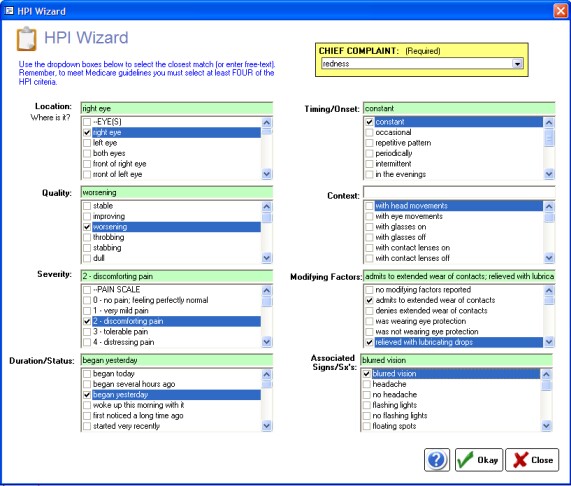Click the Timing/Onset list scroll down arrow
This screenshot has height=486, width=571.
coord(549,174)
